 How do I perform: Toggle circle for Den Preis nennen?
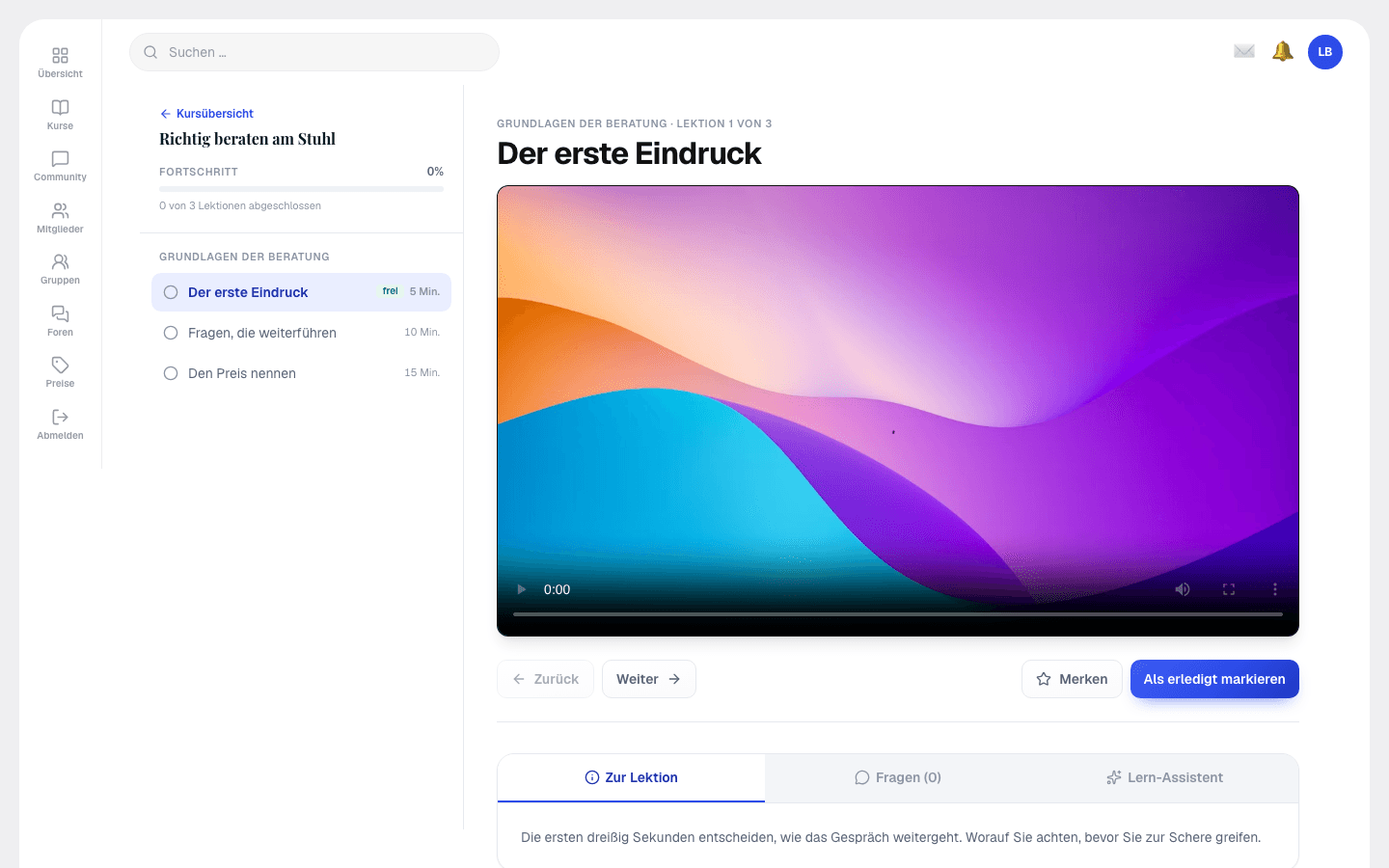(171, 373)
